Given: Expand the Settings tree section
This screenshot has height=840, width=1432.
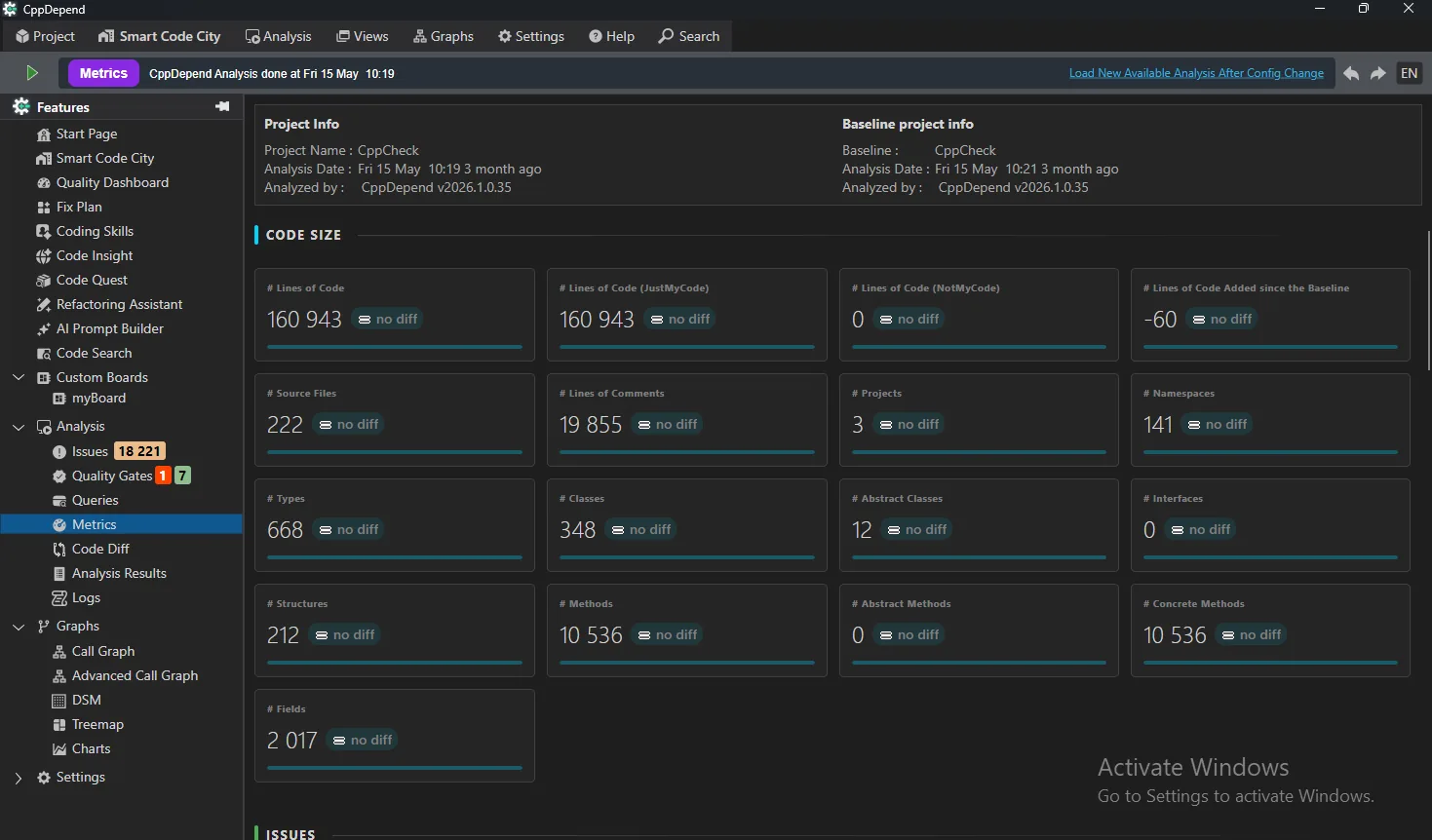Looking at the screenshot, I should [x=19, y=778].
